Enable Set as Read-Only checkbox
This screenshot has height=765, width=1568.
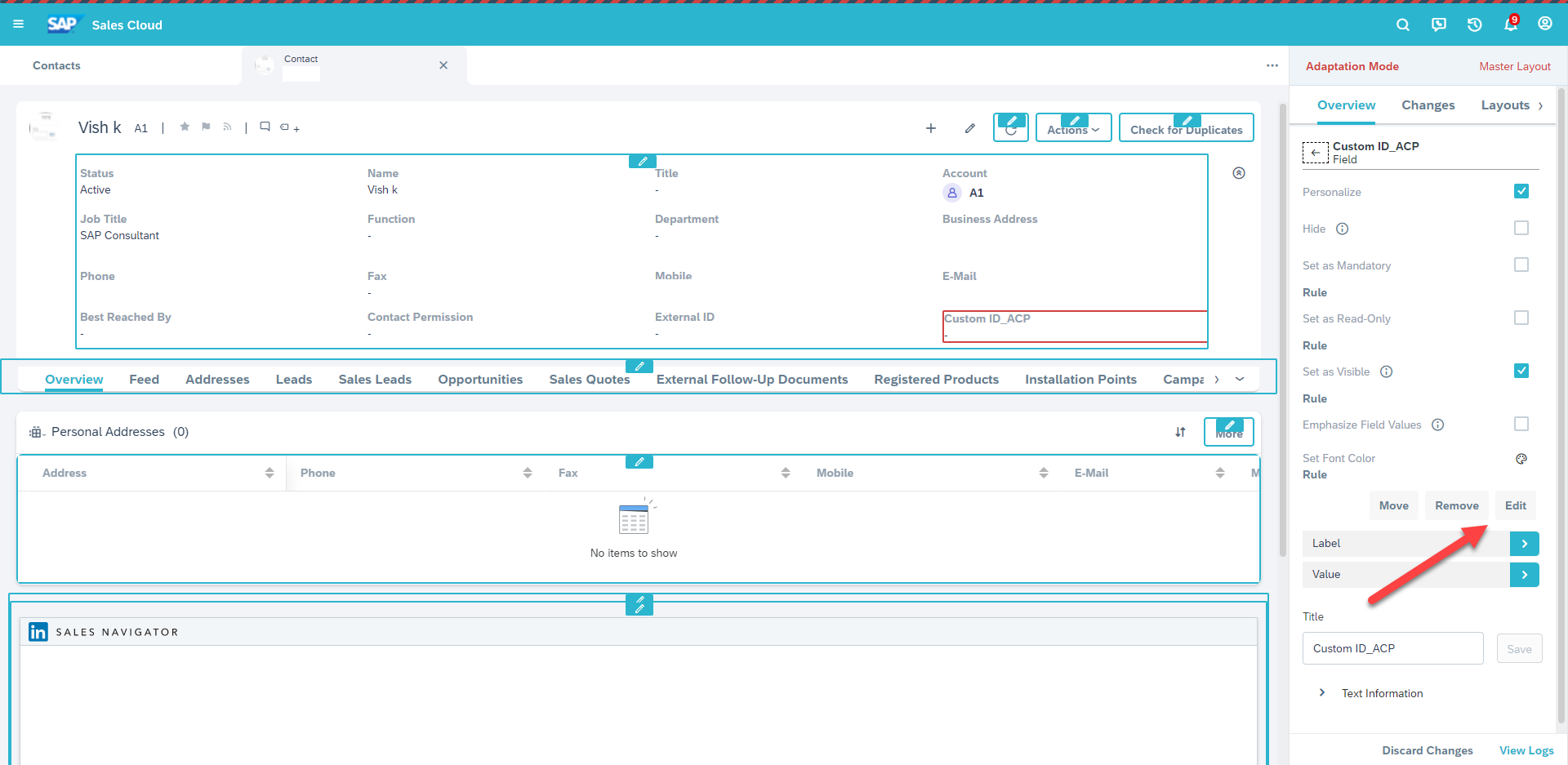1521,318
